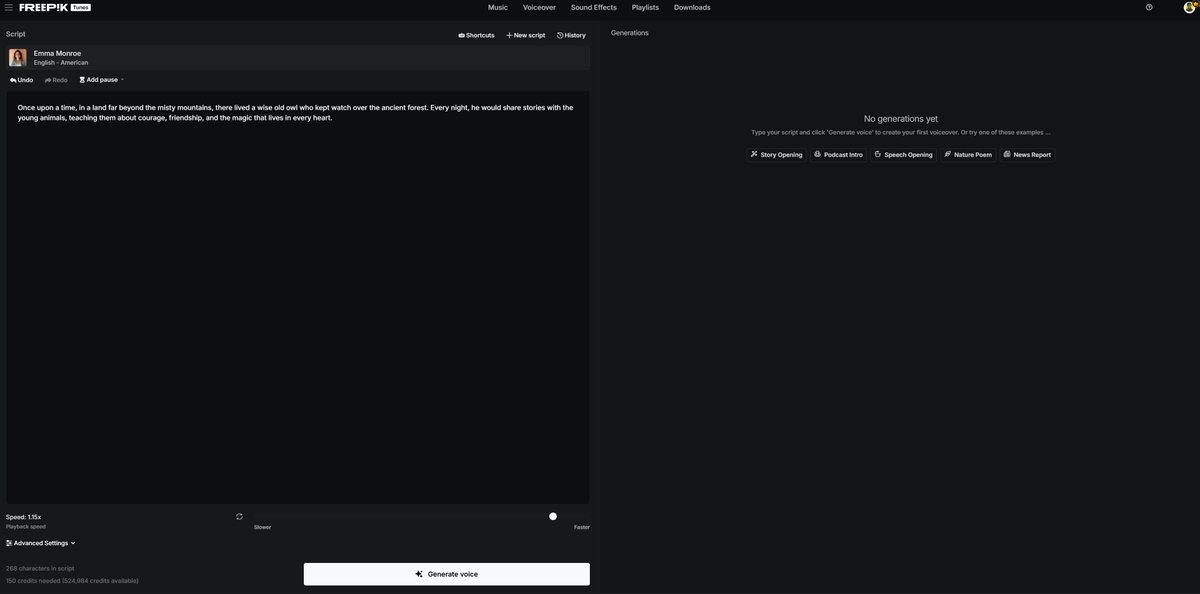Open the Sound Effects tab
1200x594 pixels.
click(594, 7)
